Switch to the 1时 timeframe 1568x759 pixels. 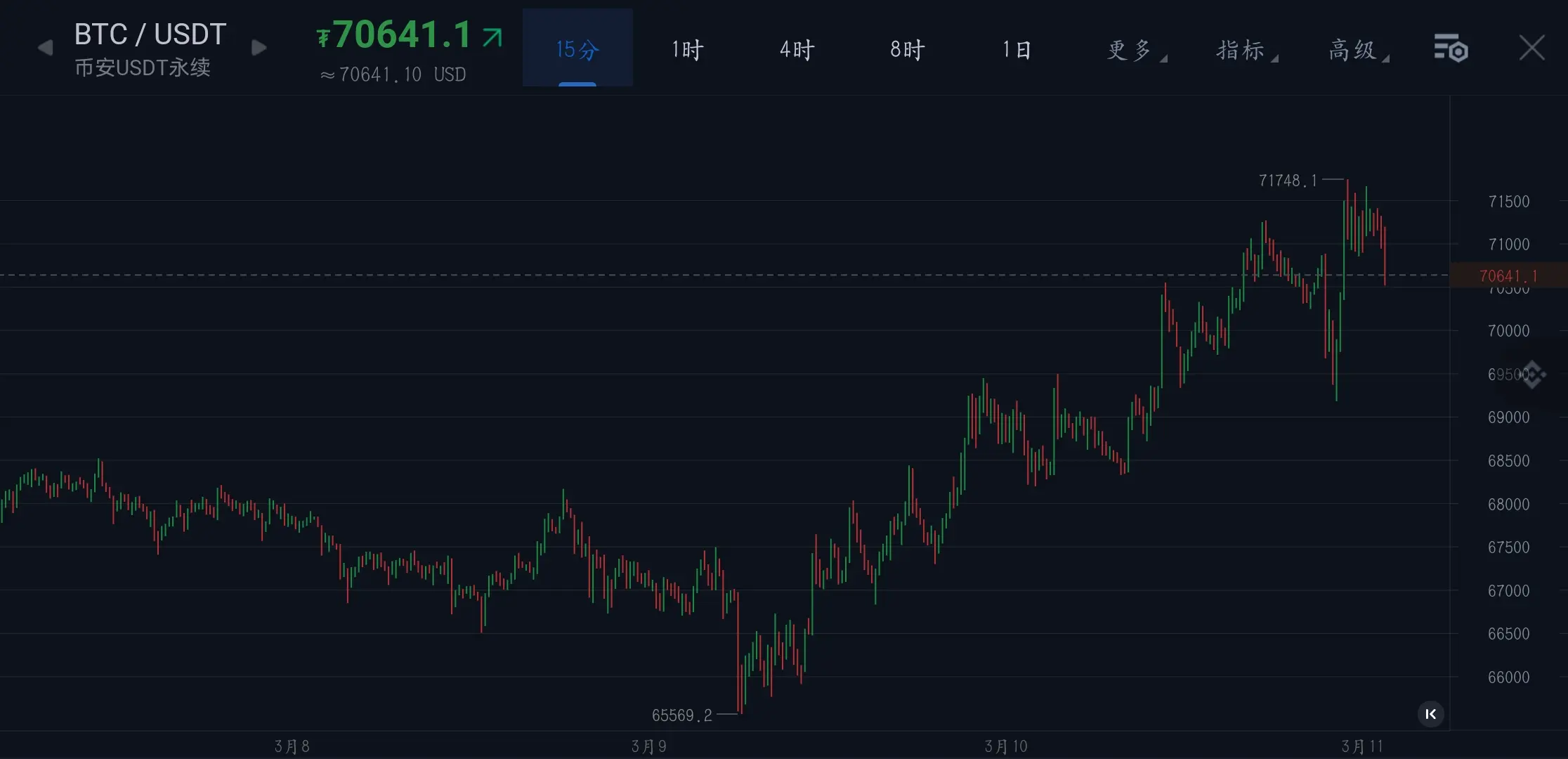point(687,49)
